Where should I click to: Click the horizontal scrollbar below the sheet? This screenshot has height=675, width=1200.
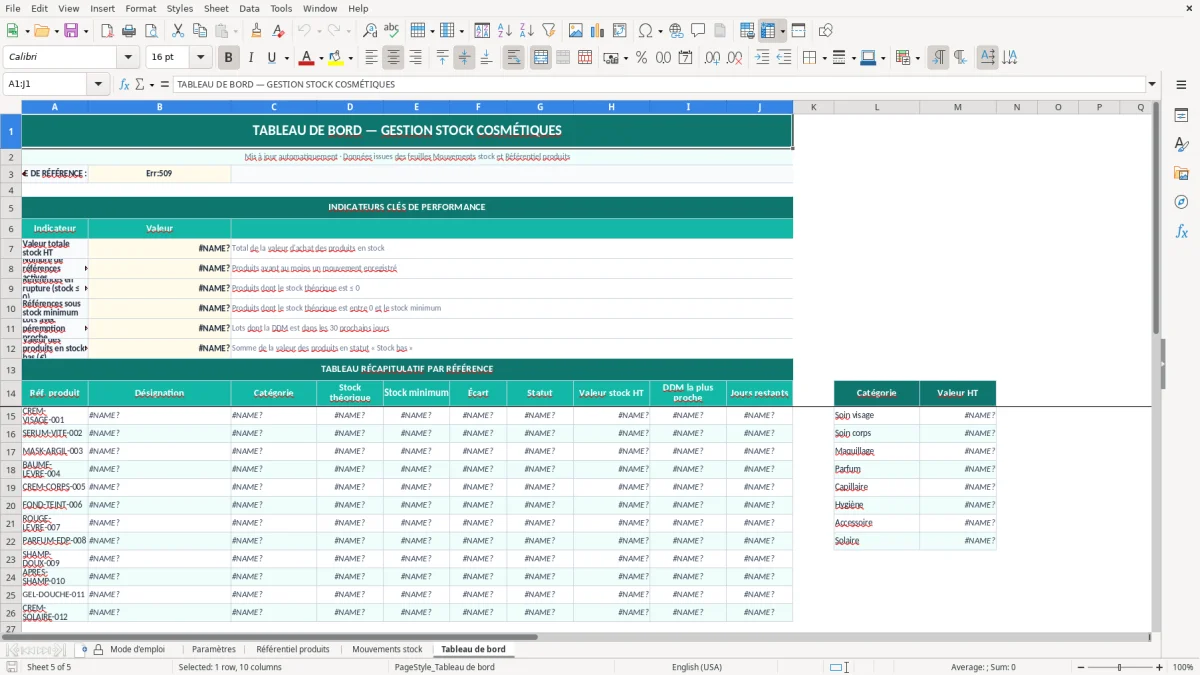pyautogui.click(x=575, y=637)
